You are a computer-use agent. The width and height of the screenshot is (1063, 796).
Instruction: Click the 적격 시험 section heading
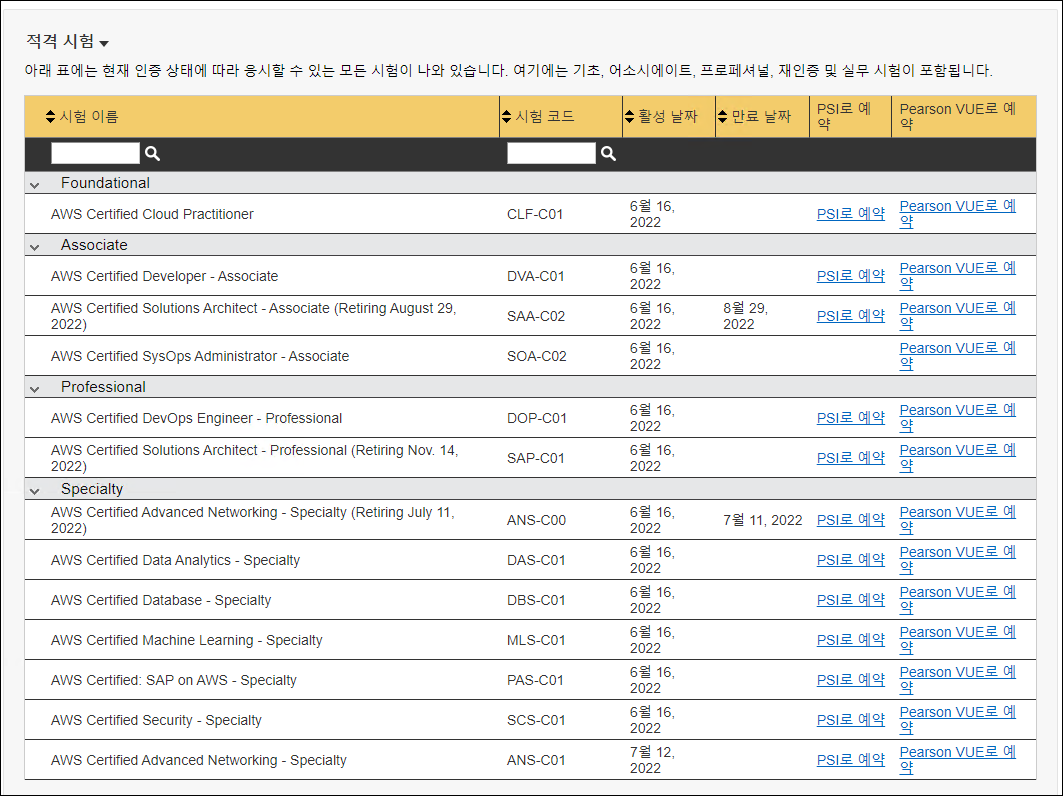[60, 41]
